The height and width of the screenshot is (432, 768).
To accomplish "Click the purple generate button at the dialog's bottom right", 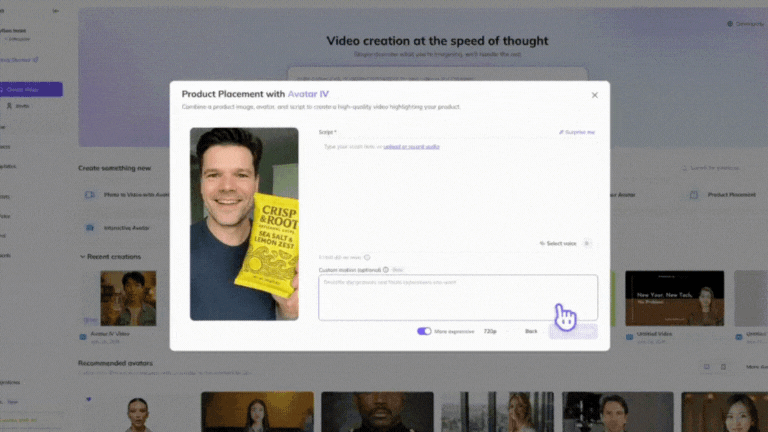I will point(573,332).
